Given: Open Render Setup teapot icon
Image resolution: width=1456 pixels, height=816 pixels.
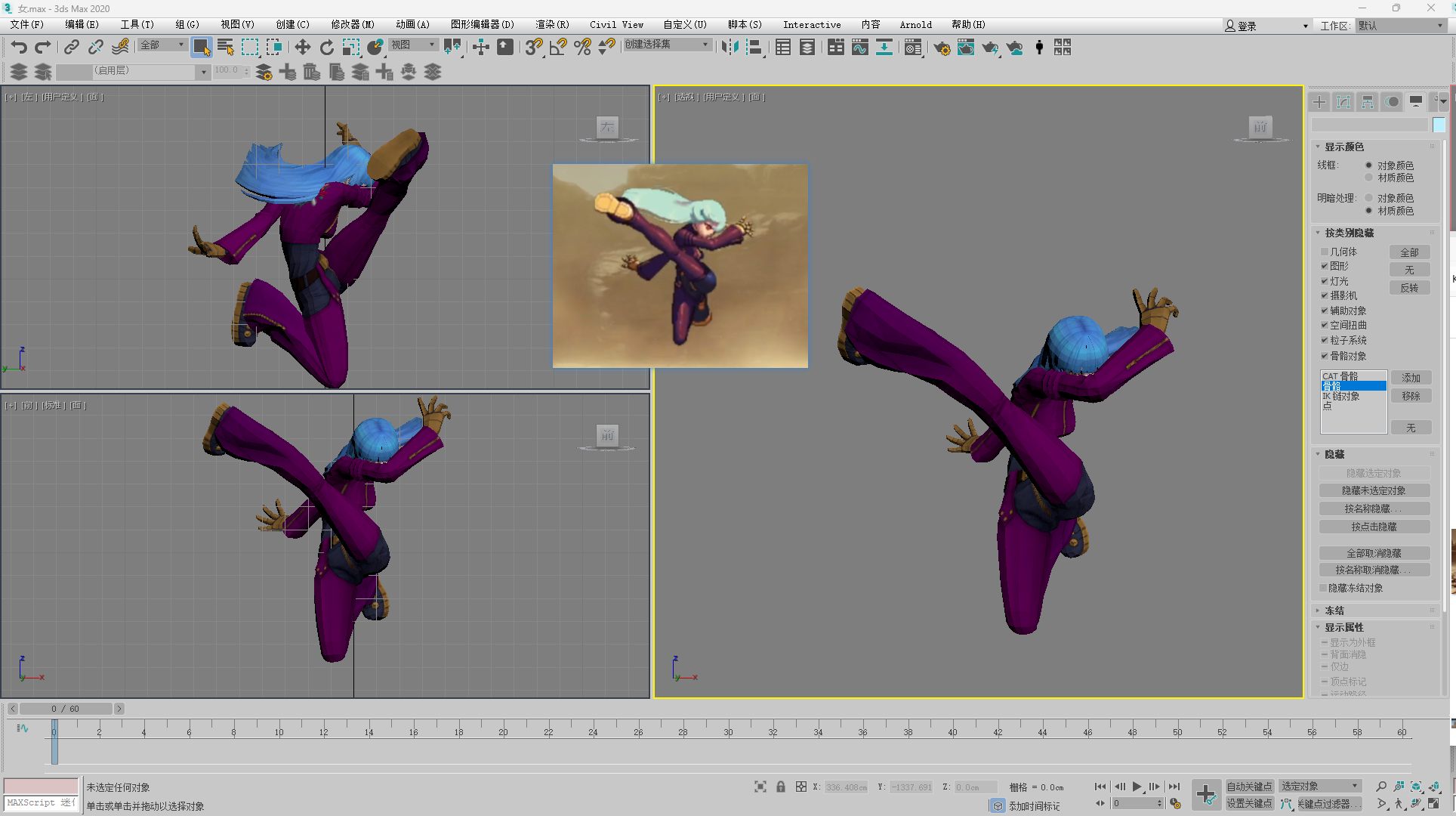Looking at the screenshot, I should [942, 48].
